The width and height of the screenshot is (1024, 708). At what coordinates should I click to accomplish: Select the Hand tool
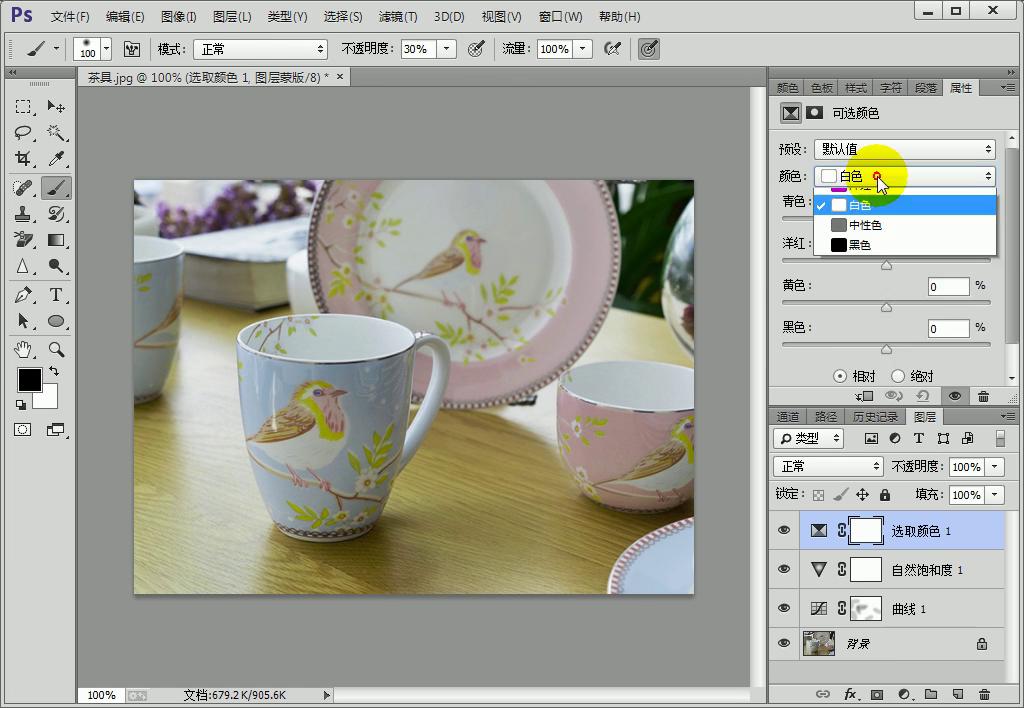(23, 349)
